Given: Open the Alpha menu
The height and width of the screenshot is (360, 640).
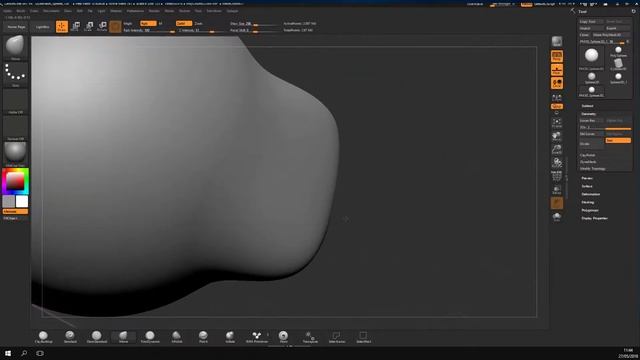Looking at the screenshot, I should (7, 11).
